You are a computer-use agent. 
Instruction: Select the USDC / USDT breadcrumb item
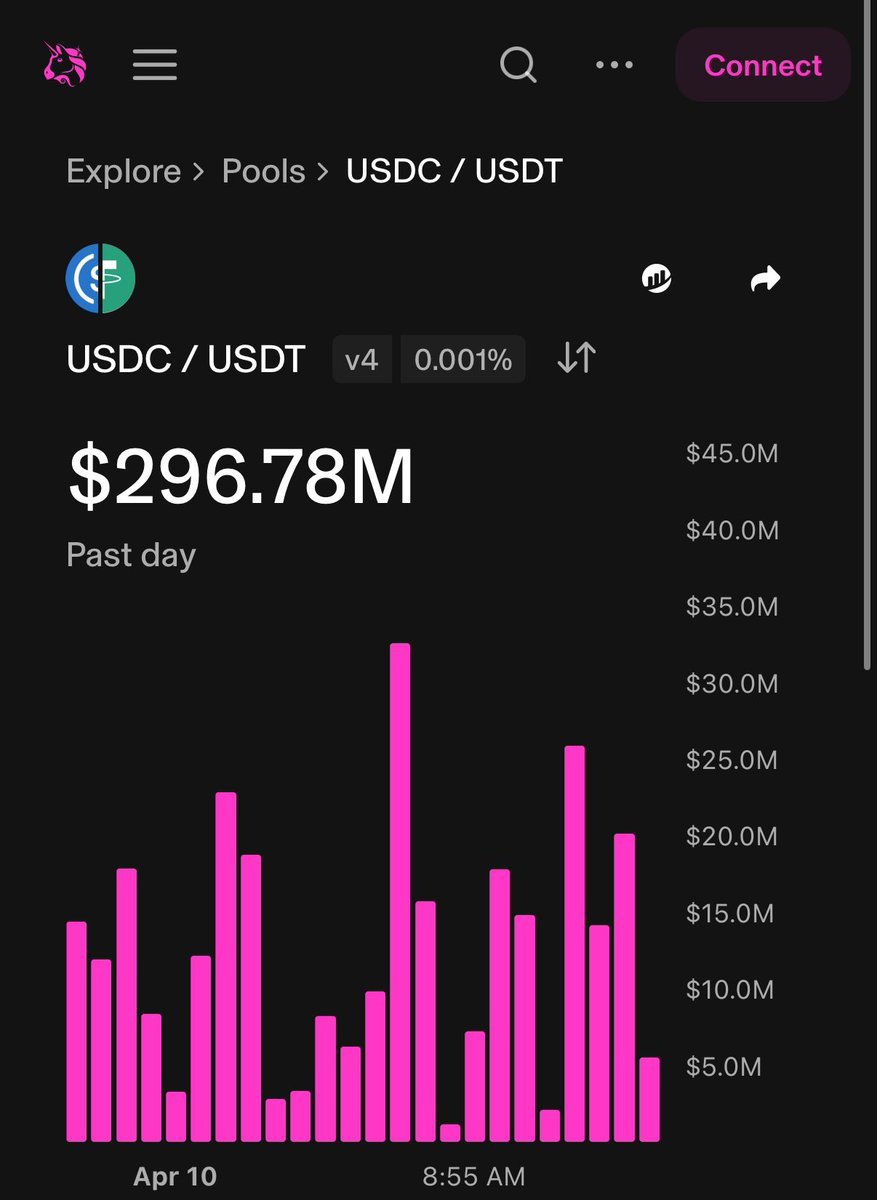coord(454,171)
